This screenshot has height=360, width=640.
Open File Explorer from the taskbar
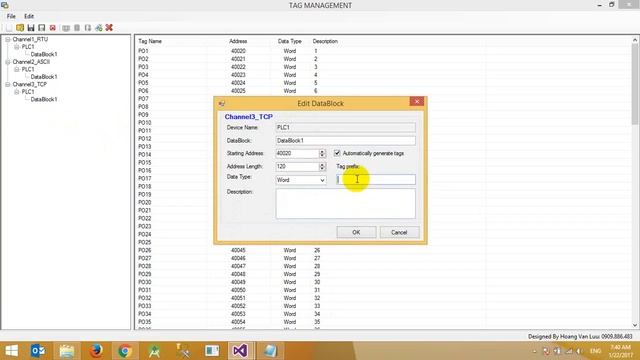pos(67,351)
